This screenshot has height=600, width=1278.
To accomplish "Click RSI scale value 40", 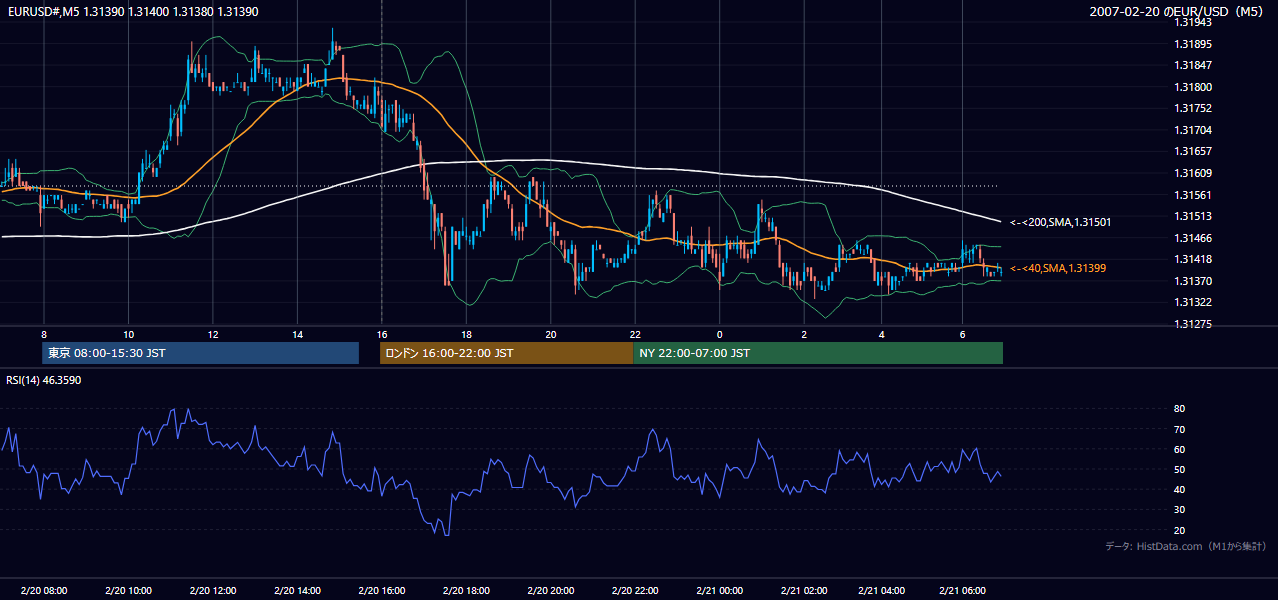I will (1180, 489).
